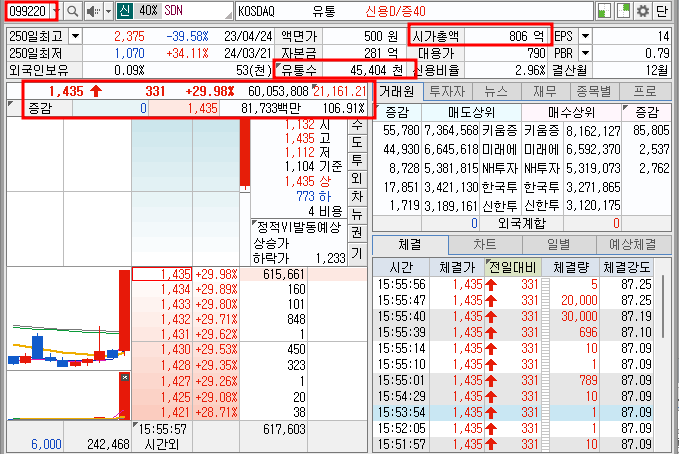679x454 pixels.
Task: Select the 프로 tab
Action: pos(645,91)
